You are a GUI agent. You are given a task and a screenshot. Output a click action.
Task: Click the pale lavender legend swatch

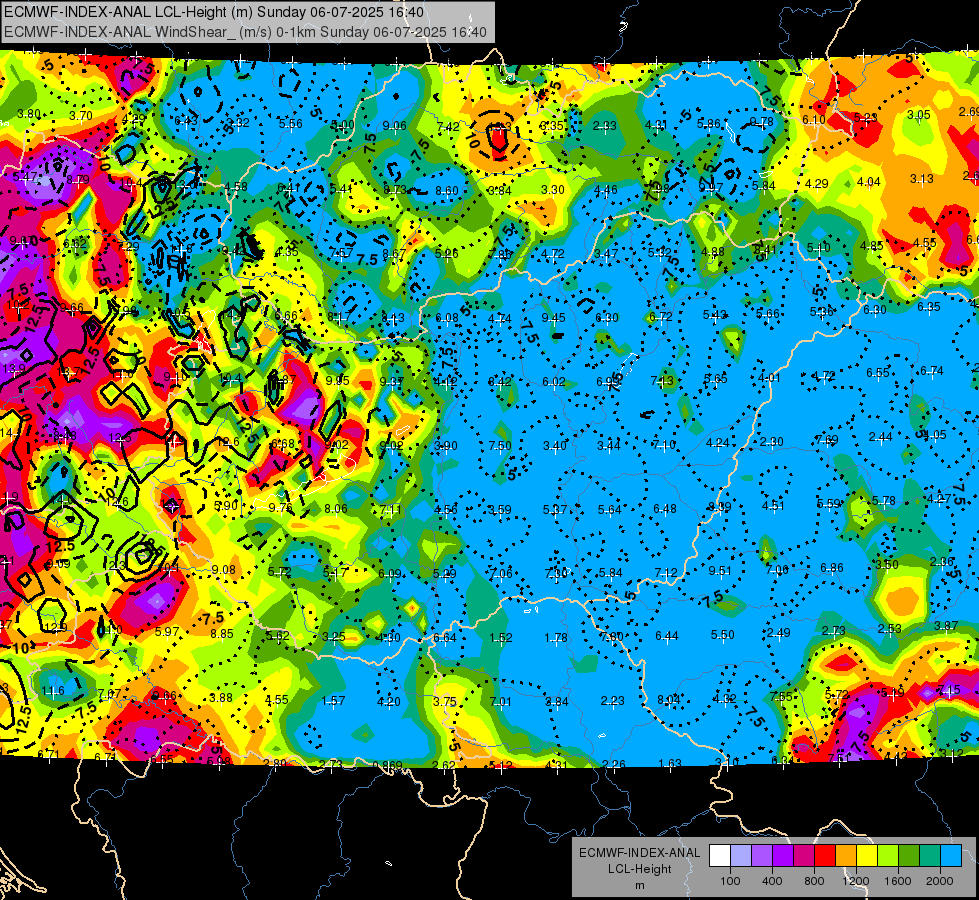(741, 856)
